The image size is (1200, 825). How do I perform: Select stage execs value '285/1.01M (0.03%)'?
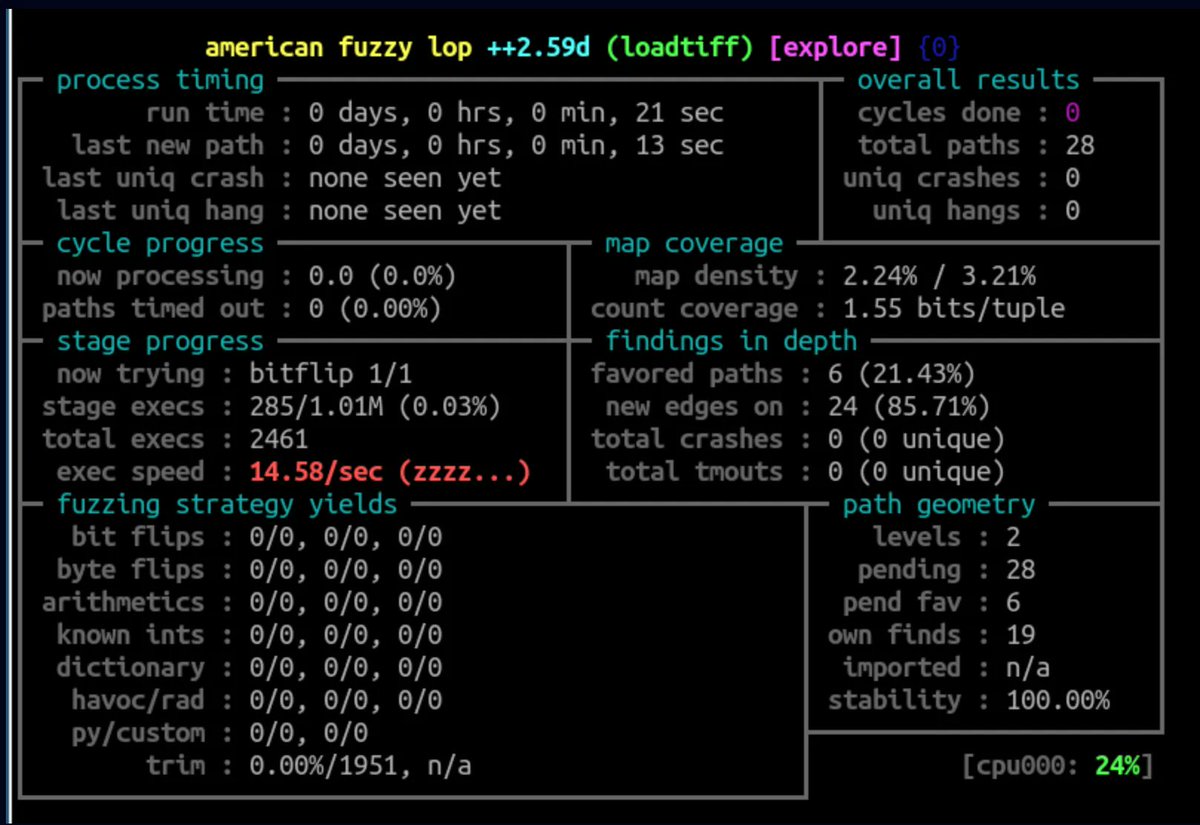(375, 407)
